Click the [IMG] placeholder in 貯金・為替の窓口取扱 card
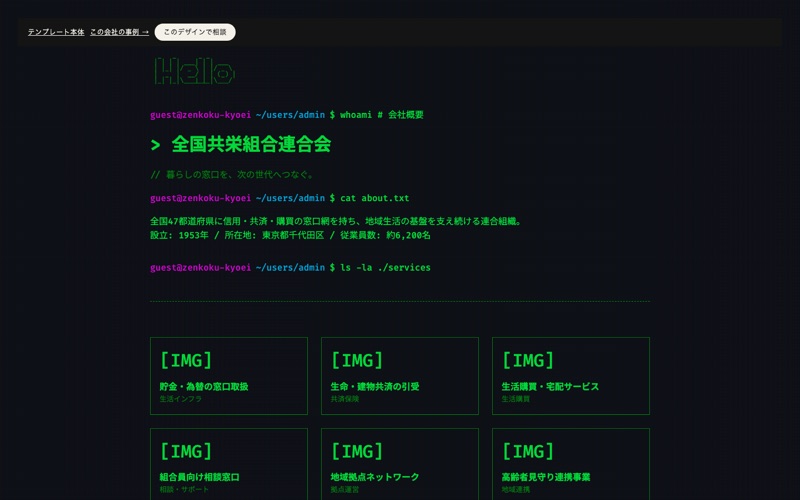 tap(186, 361)
